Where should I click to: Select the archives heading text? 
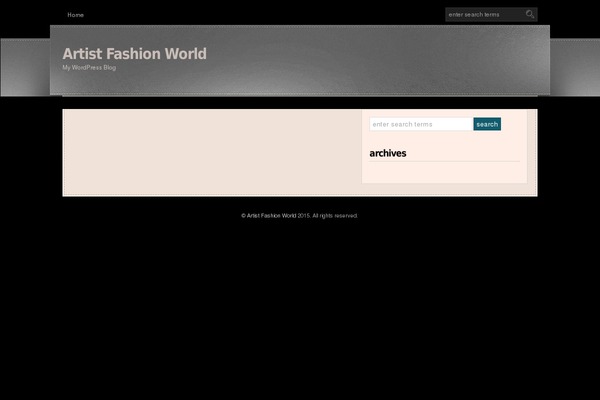(388, 153)
